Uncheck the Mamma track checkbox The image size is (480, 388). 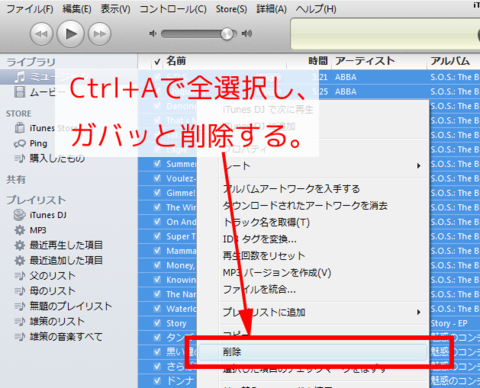[x=157, y=251]
